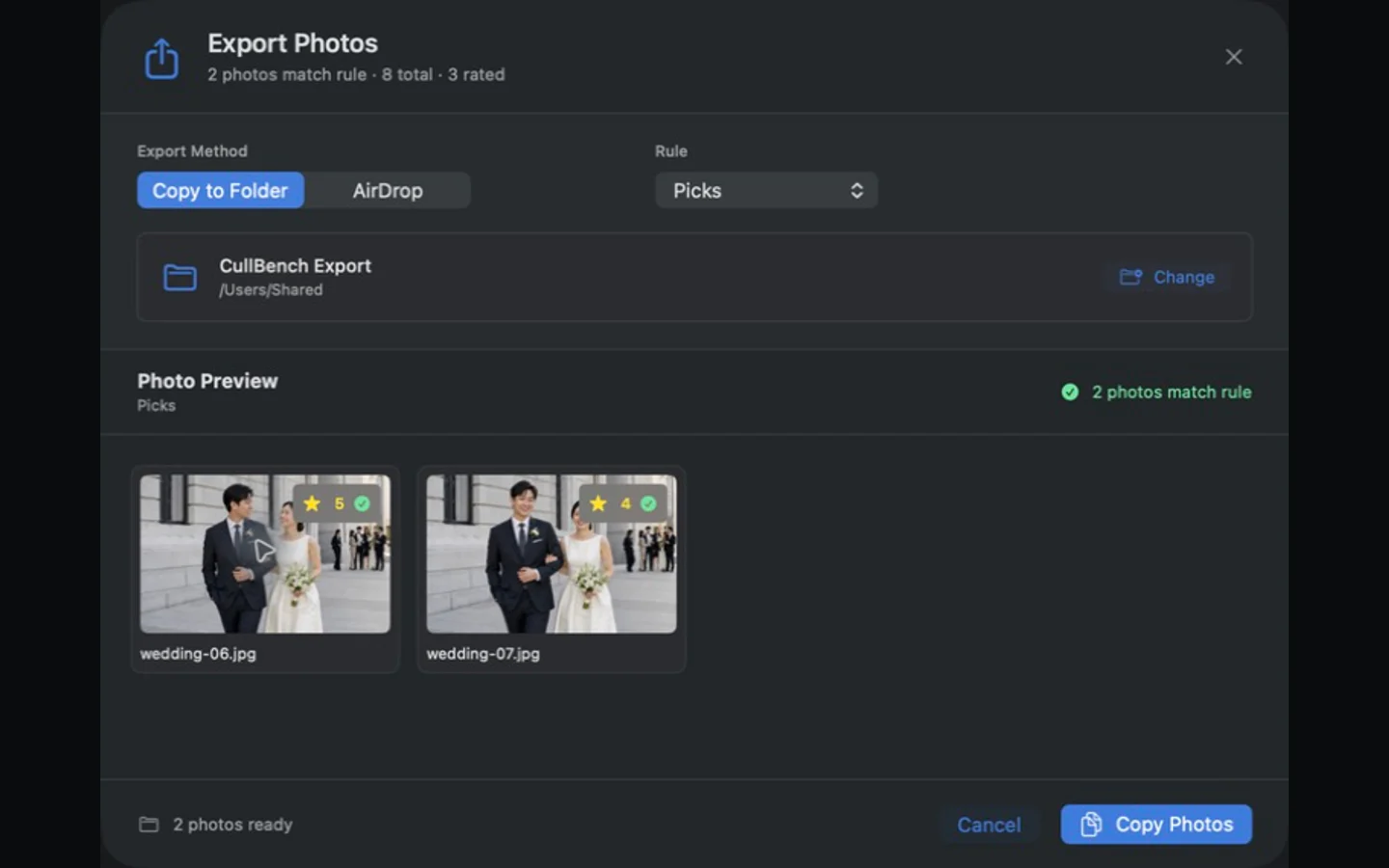Click the green pick badge on wedding-06.jpg

pos(362,503)
